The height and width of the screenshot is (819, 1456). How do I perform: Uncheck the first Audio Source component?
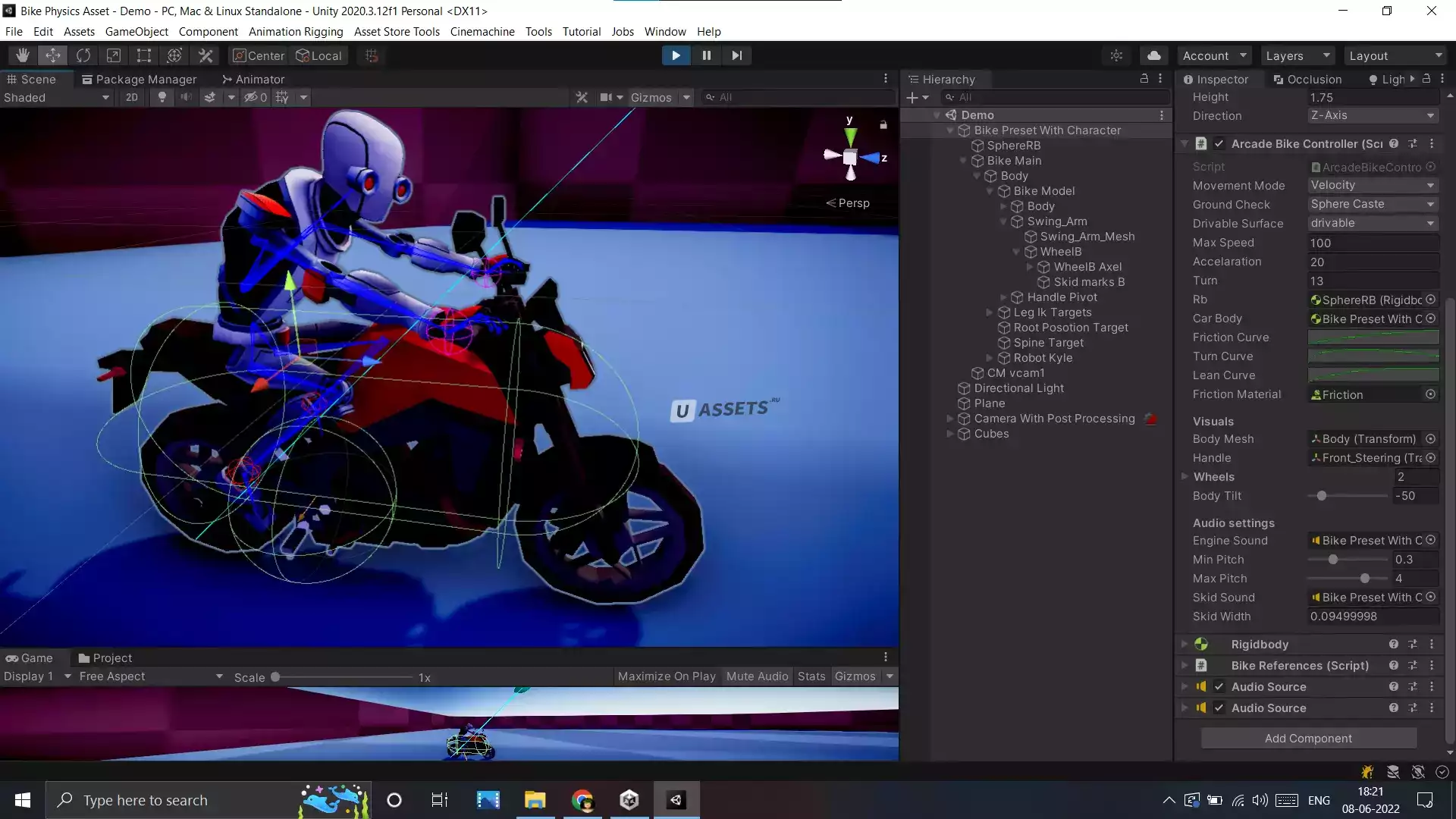pos(1219,686)
